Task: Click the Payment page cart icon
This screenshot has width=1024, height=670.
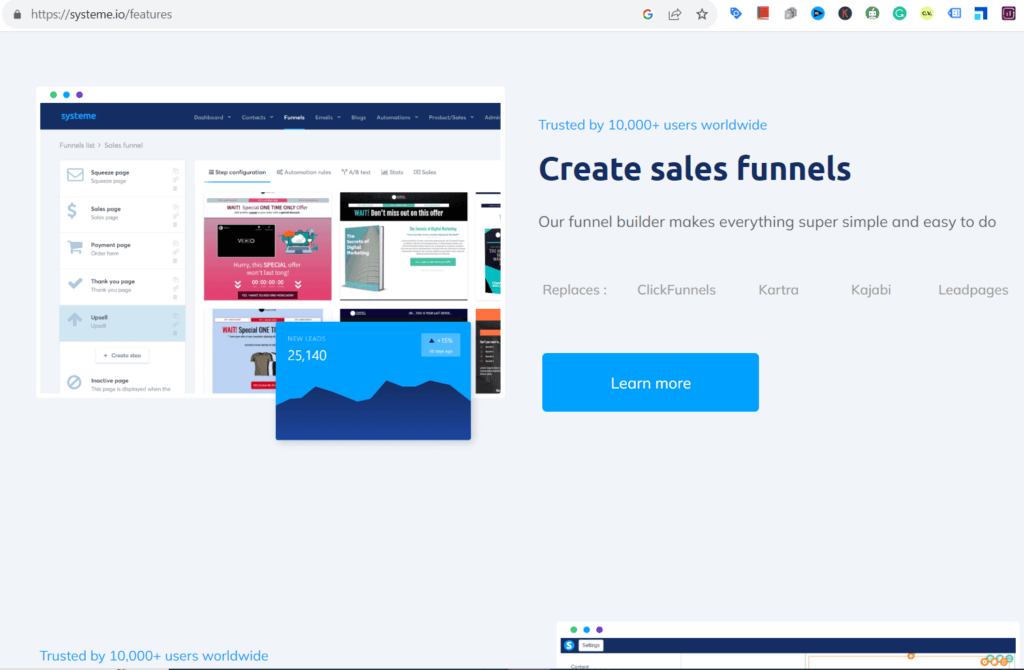Action: (75, 247)
